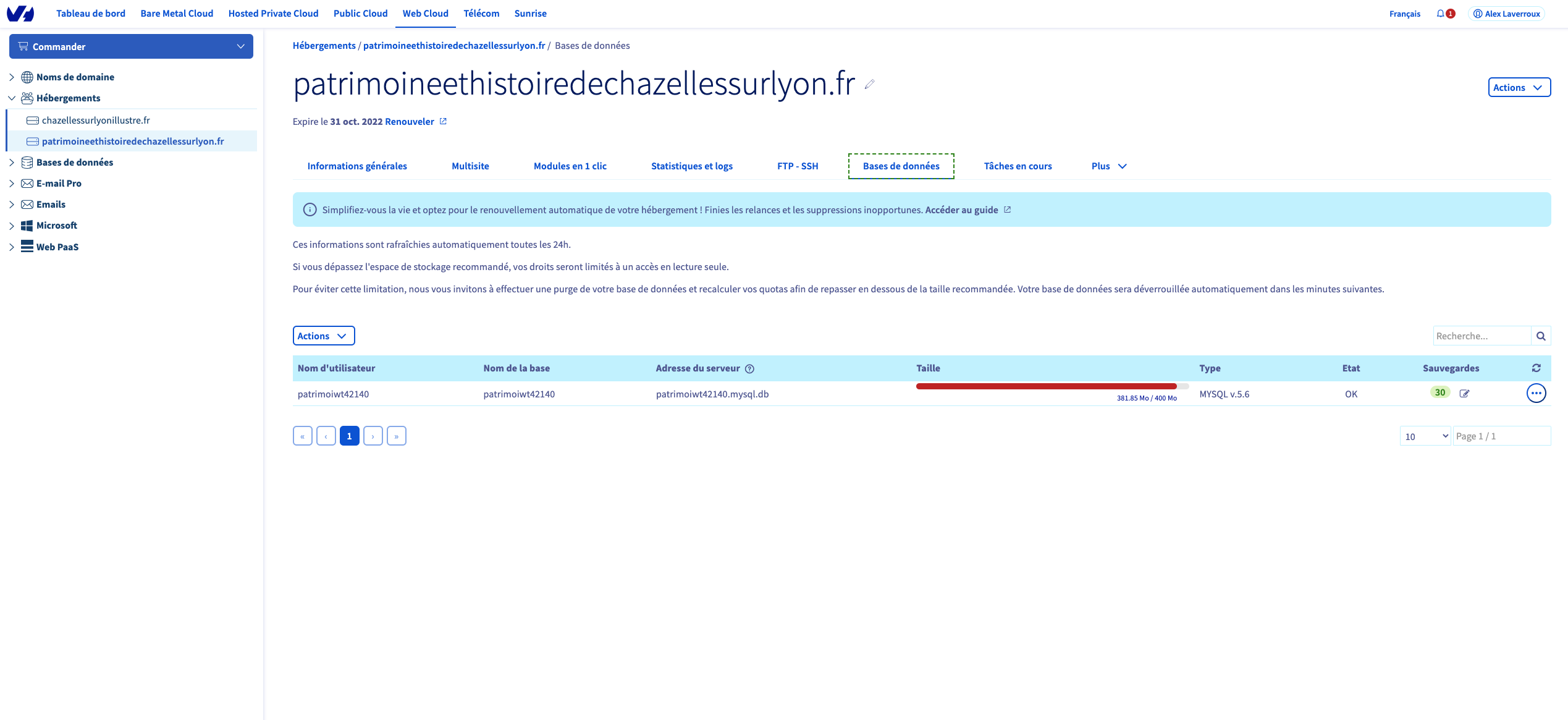Open the FTP - SSH tab

click(797, 166)
